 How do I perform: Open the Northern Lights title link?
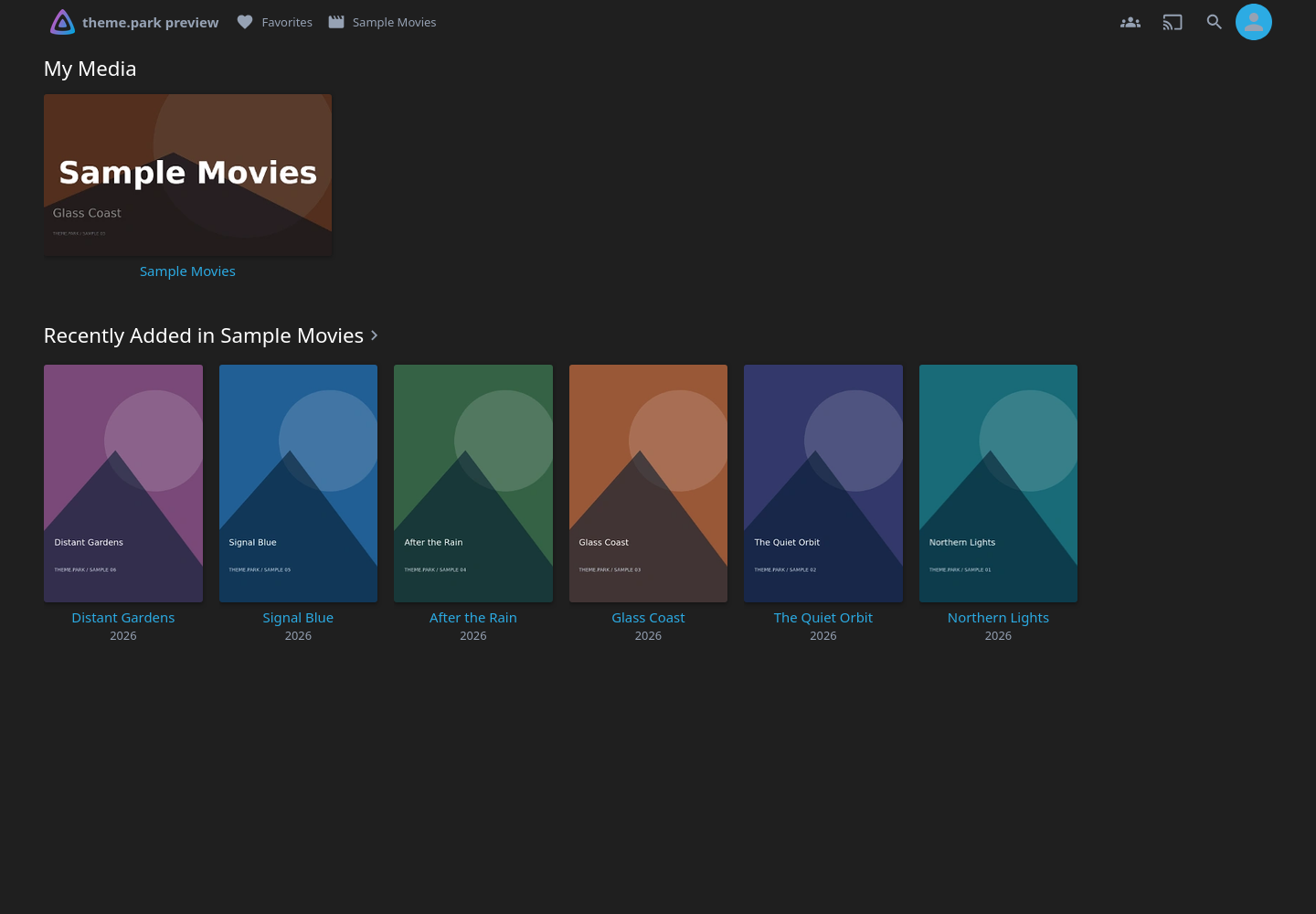[x=998, y=618]
